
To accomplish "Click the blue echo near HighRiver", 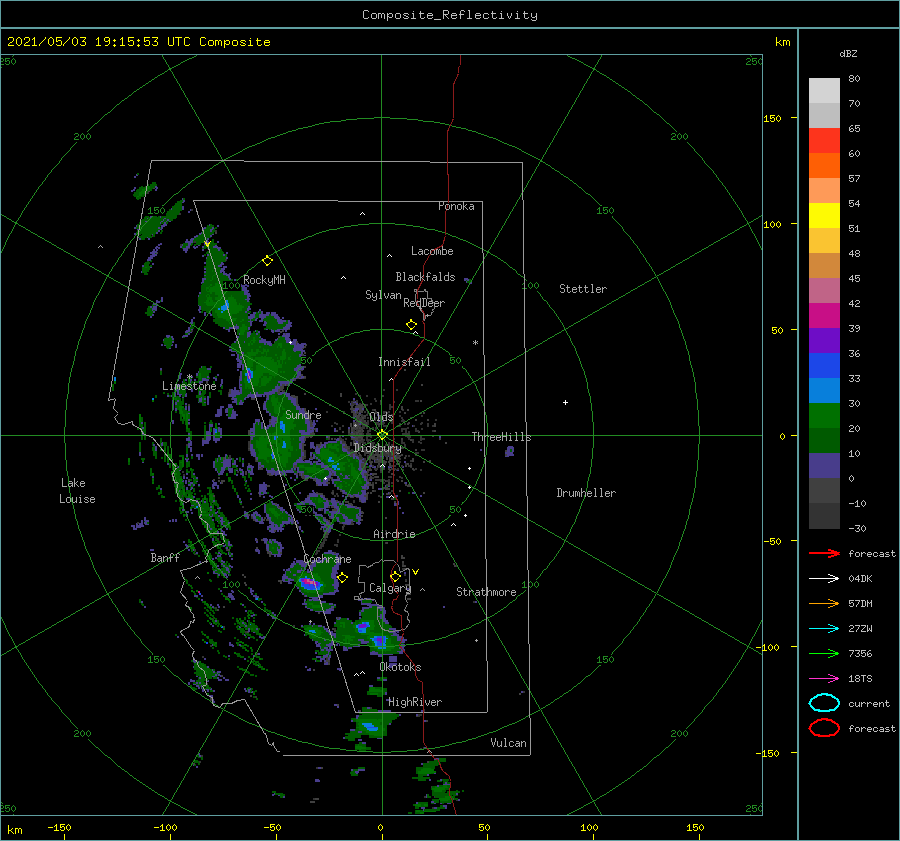I will [x=369, y=727].
